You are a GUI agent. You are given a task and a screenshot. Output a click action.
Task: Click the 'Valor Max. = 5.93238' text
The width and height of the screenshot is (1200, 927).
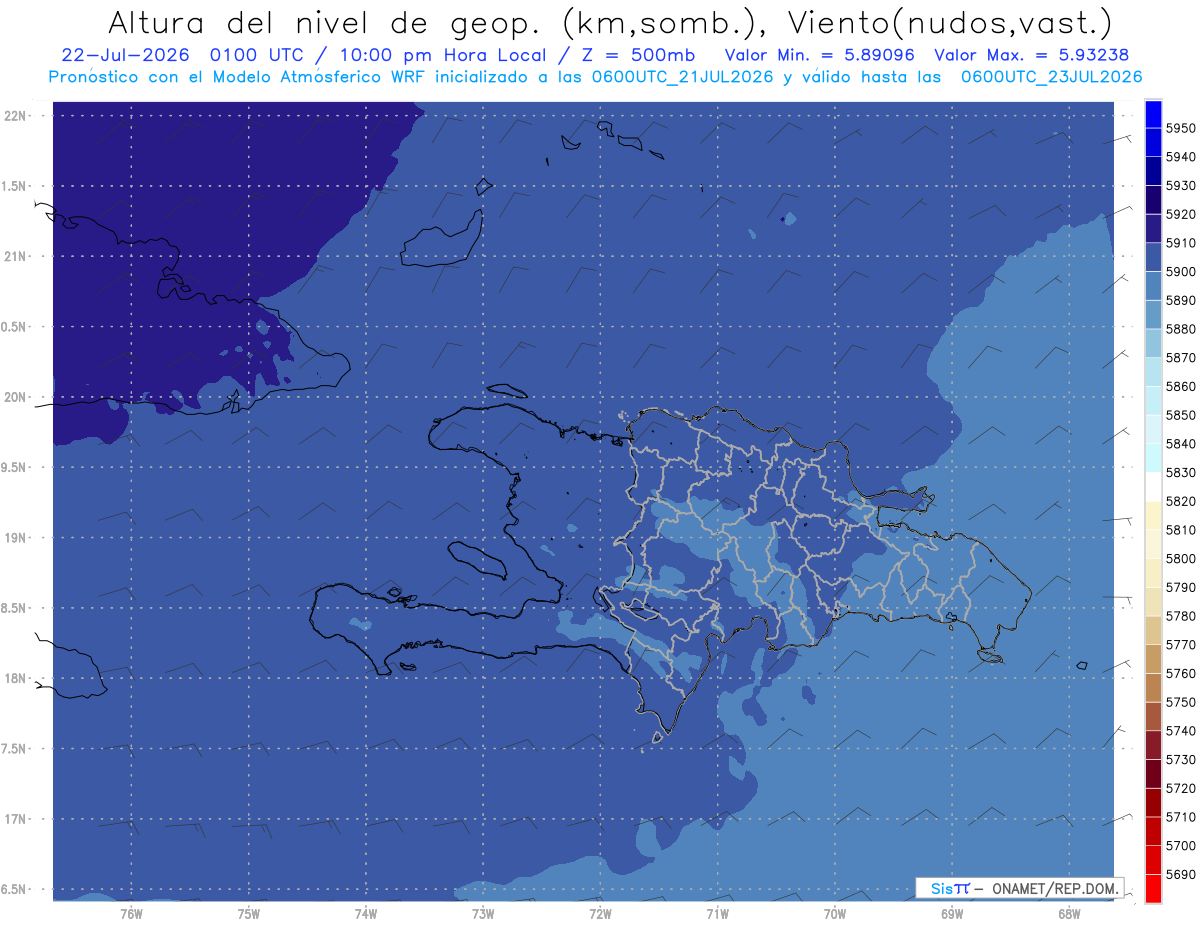click(1032, 55)
